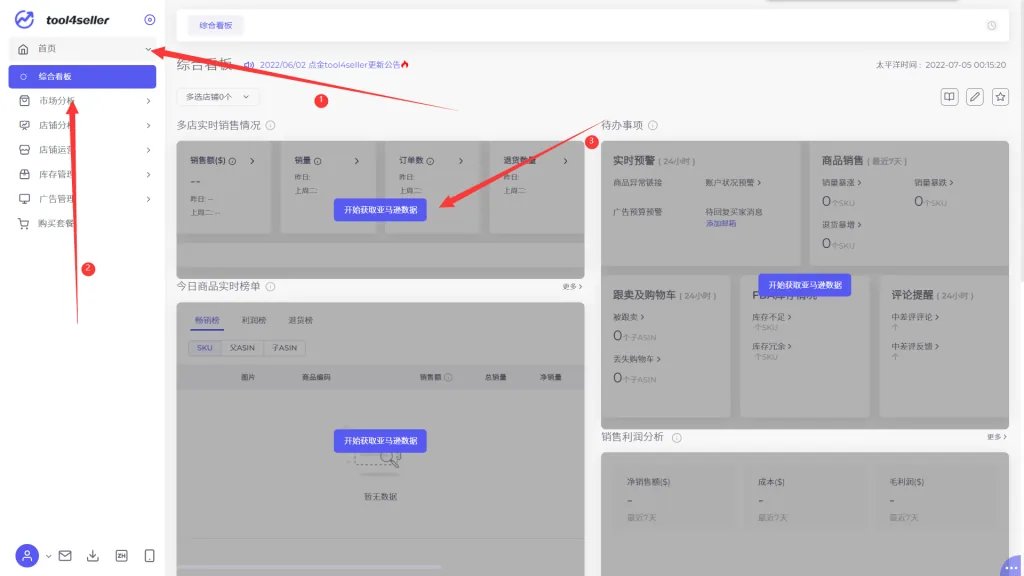Click the arrow on 销量 card
This screenshot has width=1024, height=576.
click(x=357, y=161)
